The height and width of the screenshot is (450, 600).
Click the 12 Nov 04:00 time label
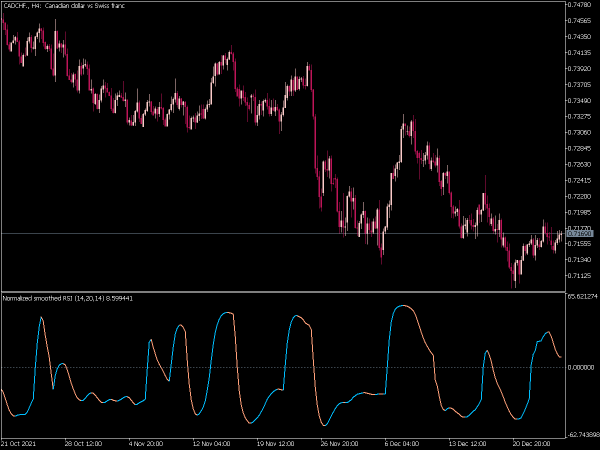[212, 443]
